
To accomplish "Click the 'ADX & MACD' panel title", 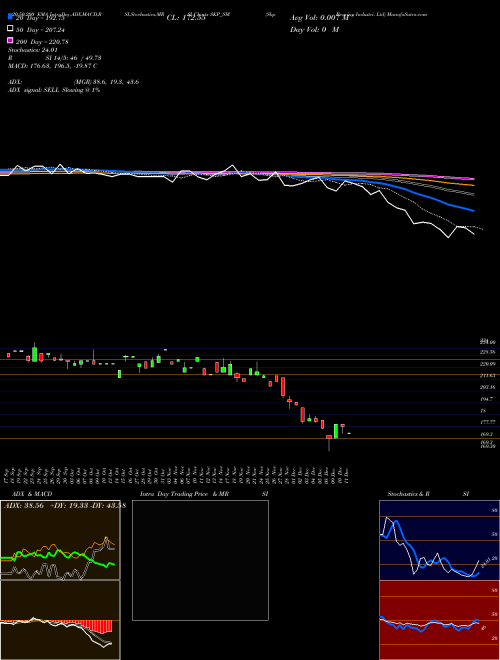I will (x=32, y=494).
